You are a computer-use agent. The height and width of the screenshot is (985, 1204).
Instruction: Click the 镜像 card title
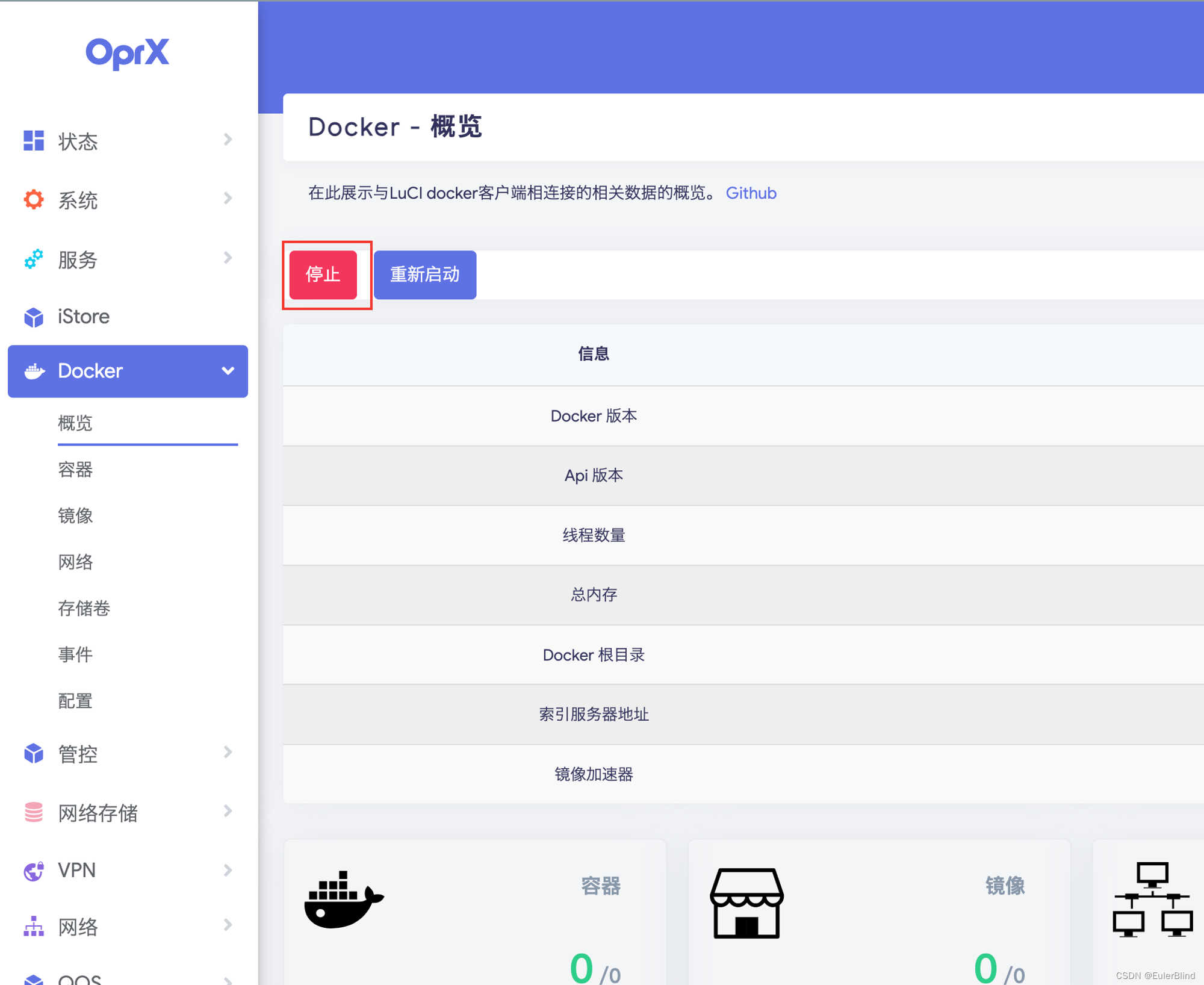(x=1005, y=886)
